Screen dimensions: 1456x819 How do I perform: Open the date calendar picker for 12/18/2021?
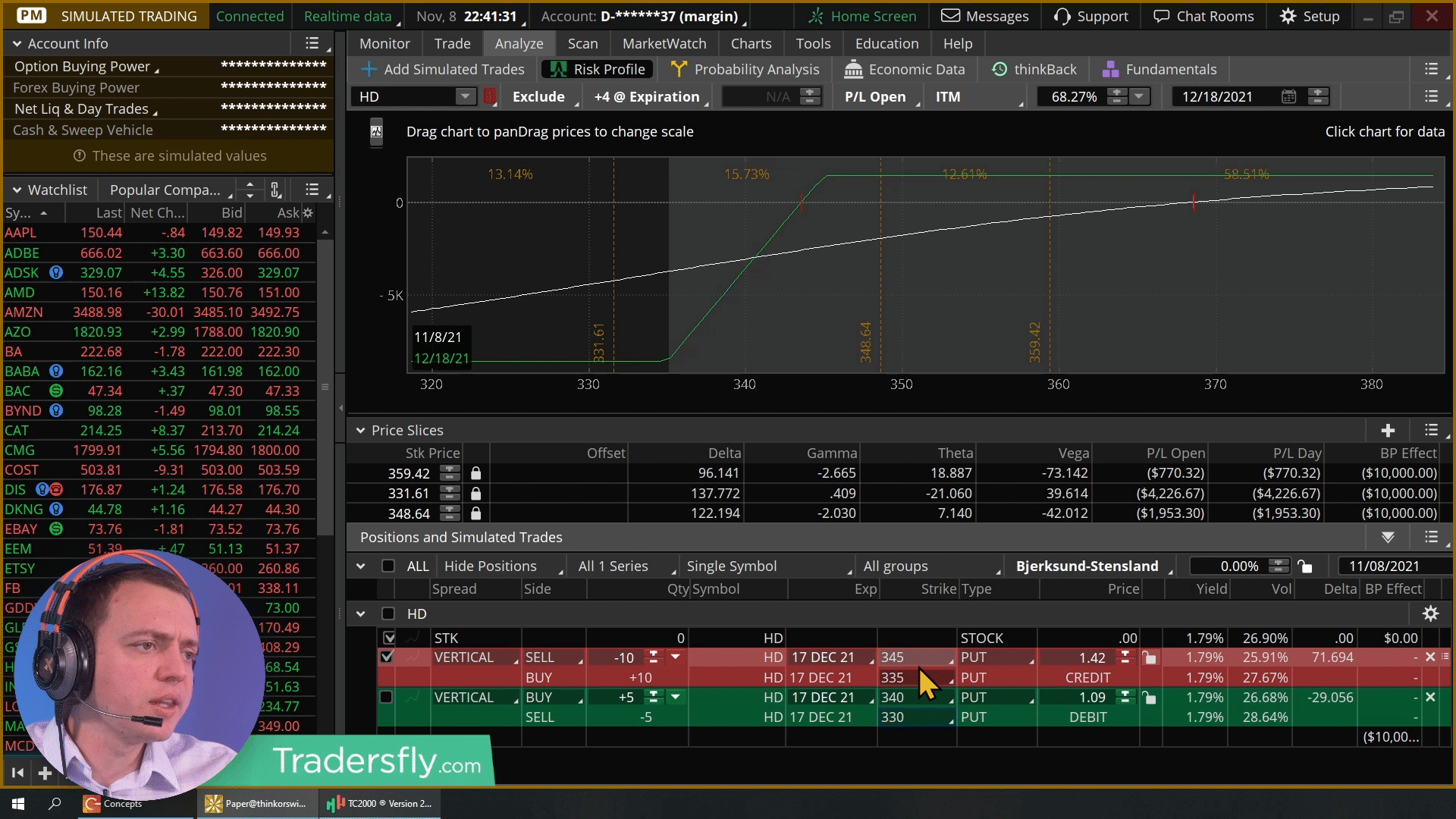pos(1288,96)
